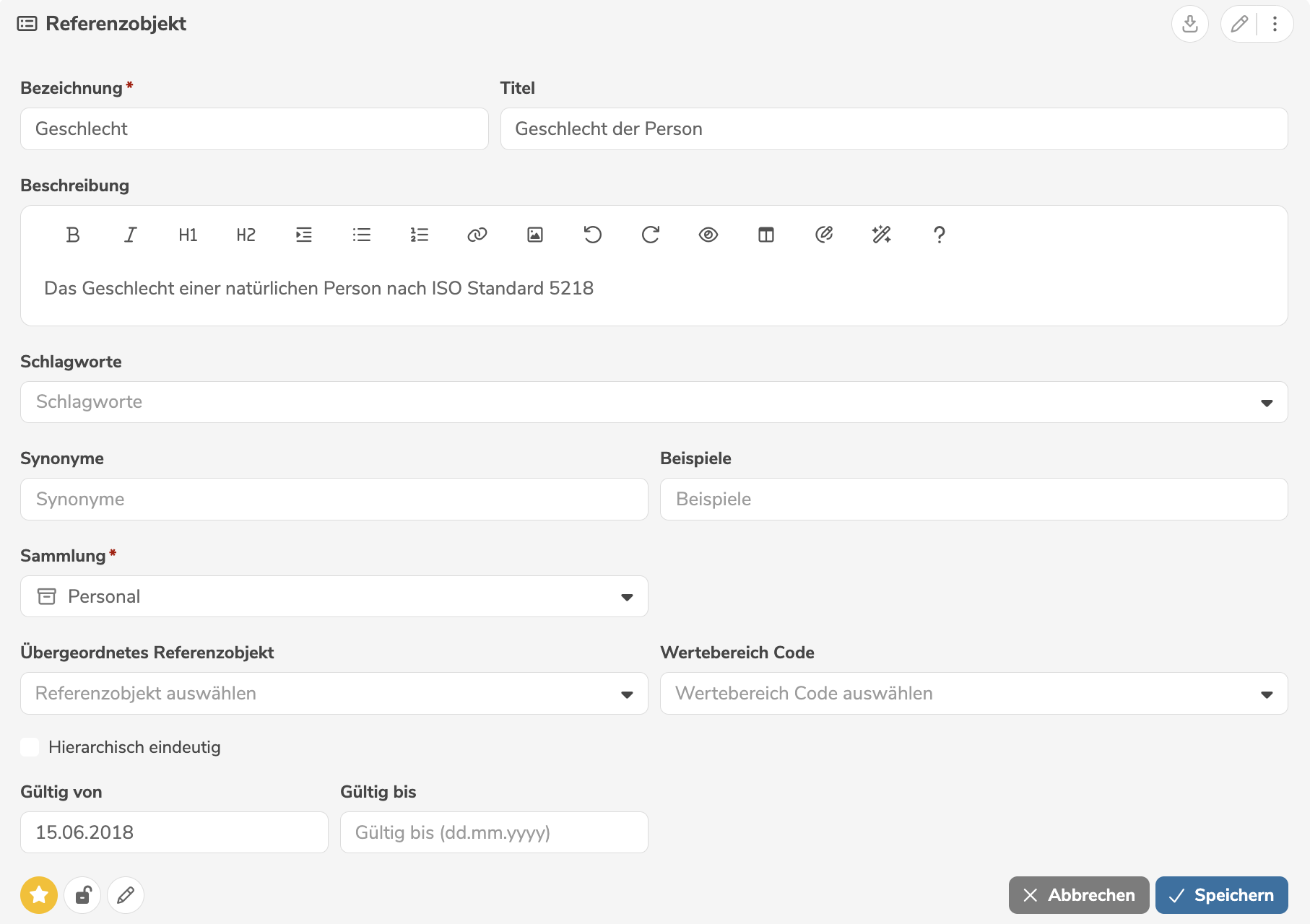
Task: Click the Speichern button
Action: coord(1221,895)
